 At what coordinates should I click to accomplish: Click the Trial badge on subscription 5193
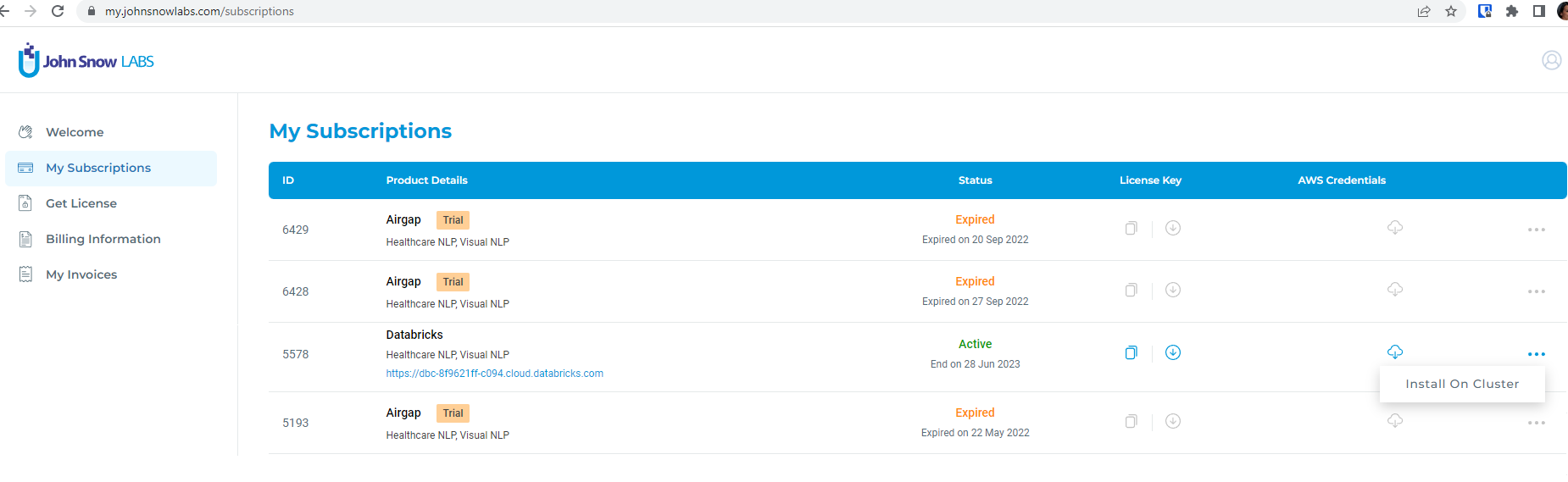click(453, 413)
